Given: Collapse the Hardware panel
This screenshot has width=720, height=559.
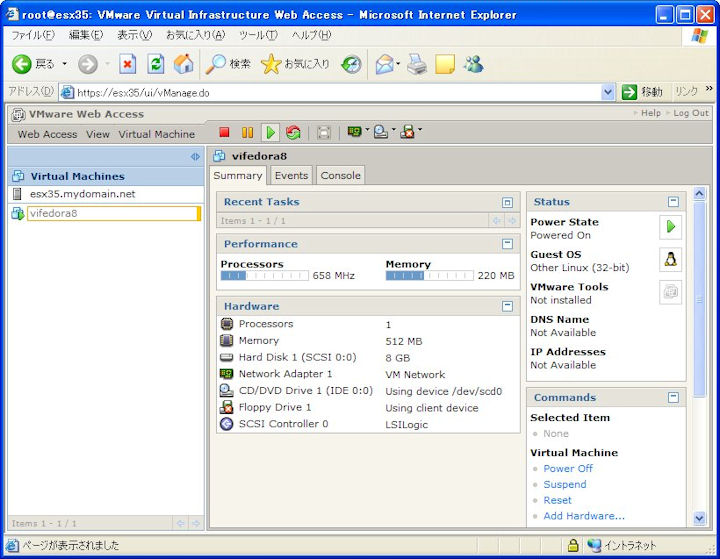Looking at the screenshot, I should (x=507, y=306).
